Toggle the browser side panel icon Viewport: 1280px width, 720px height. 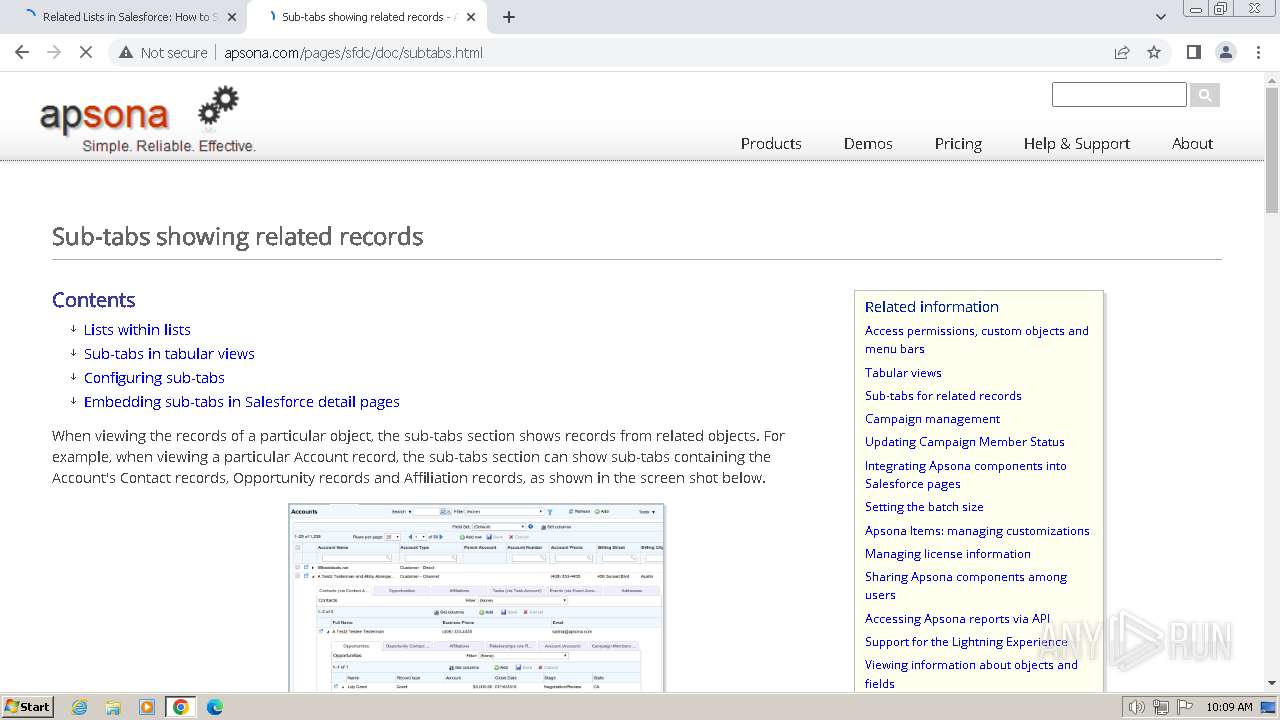(1193, 52)
